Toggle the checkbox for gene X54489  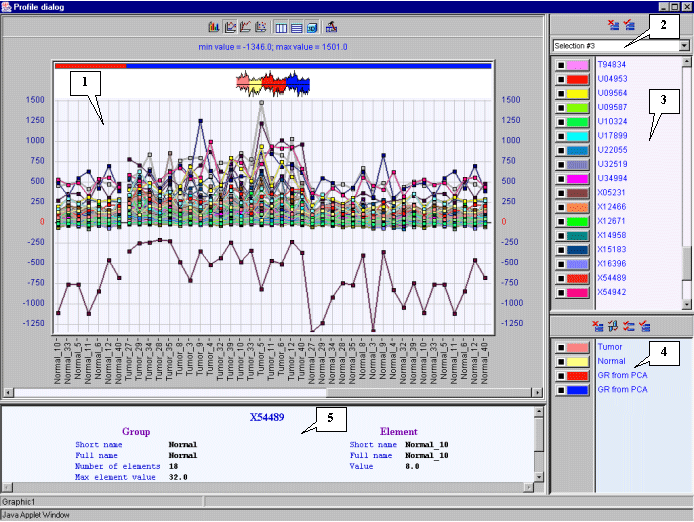click(562, 278)
